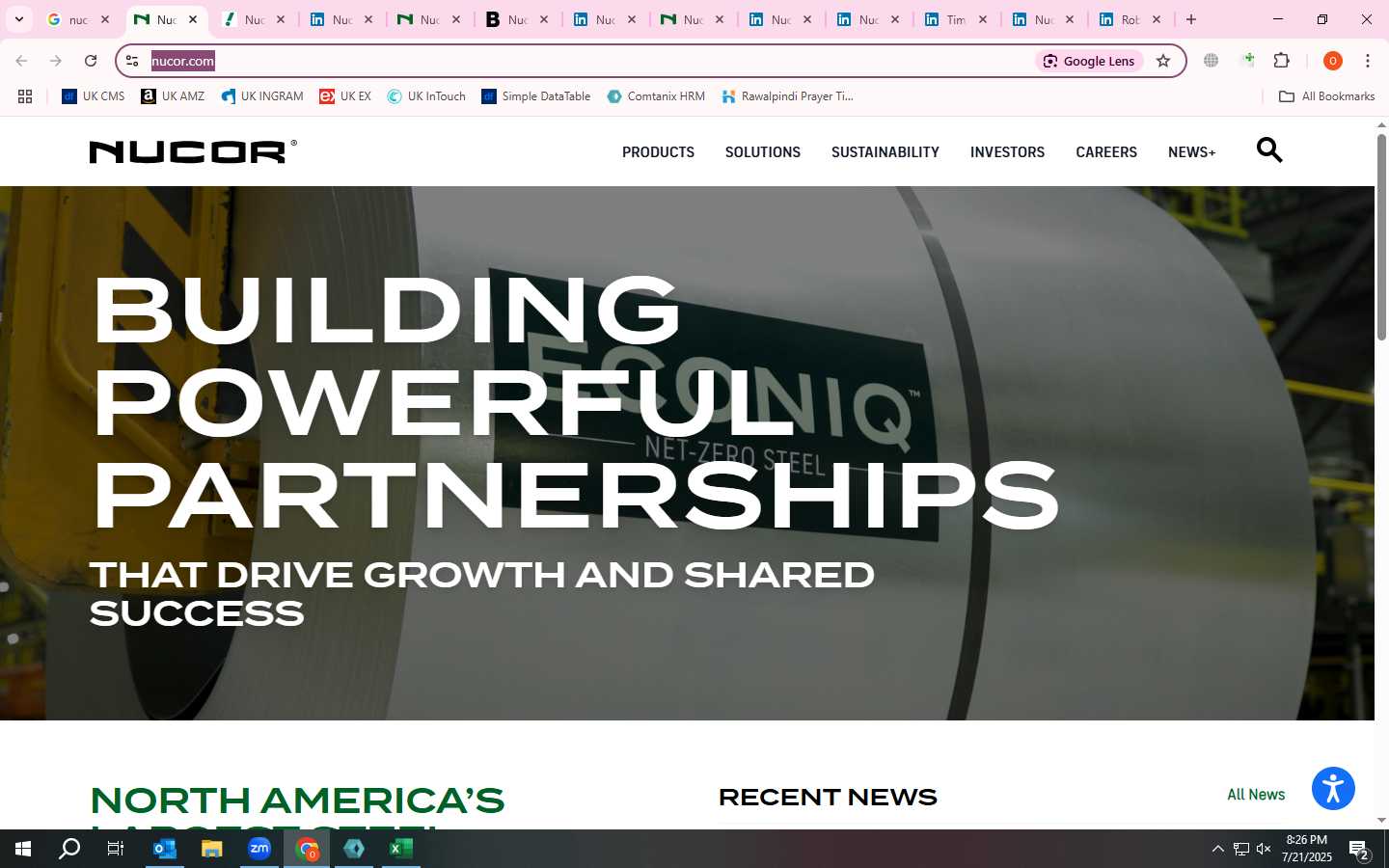Click the globe extension icon in the toolbar

(1211, 61)
